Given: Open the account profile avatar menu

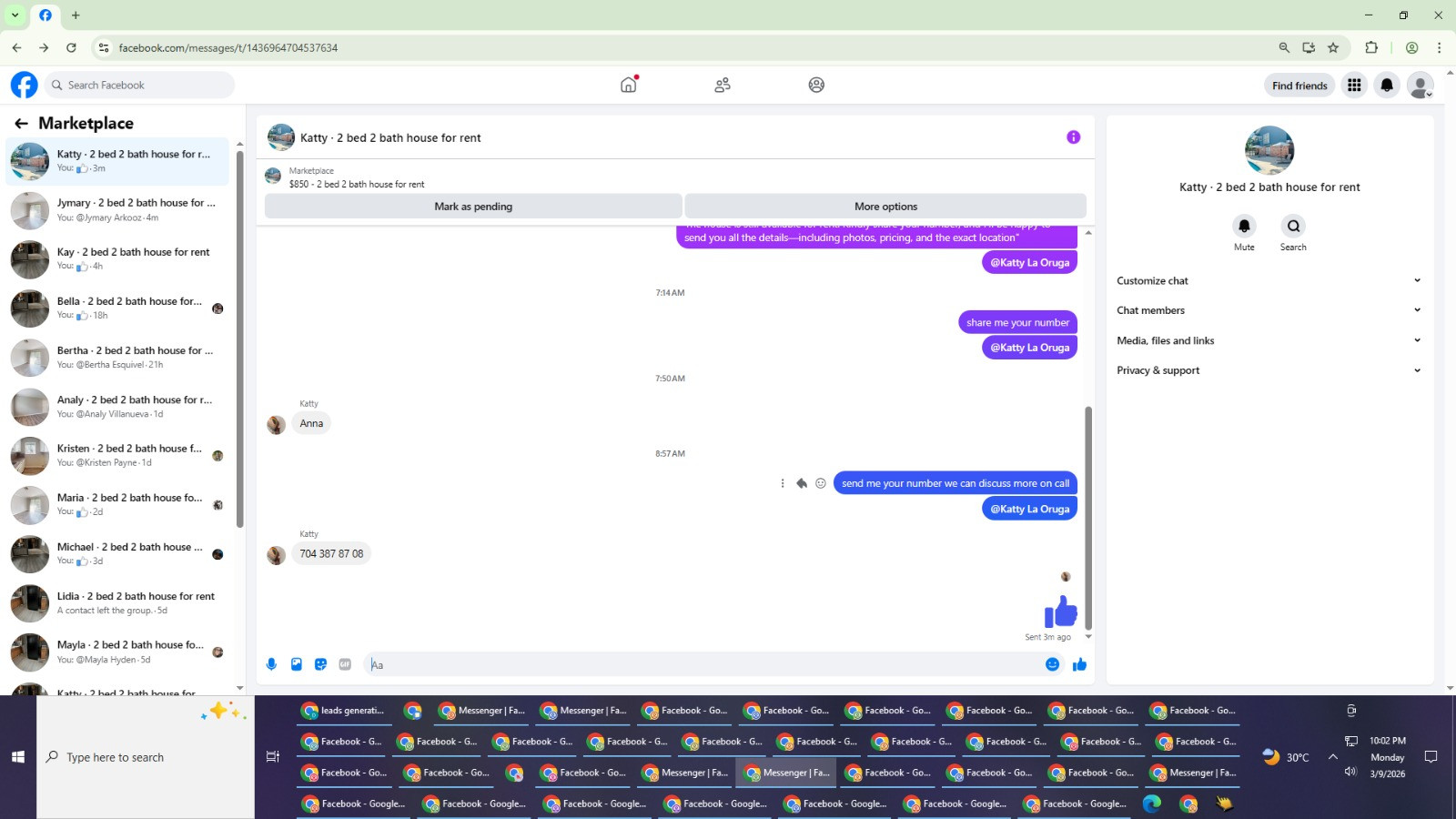Looking at the screenshot, I should click(1420, 85).
